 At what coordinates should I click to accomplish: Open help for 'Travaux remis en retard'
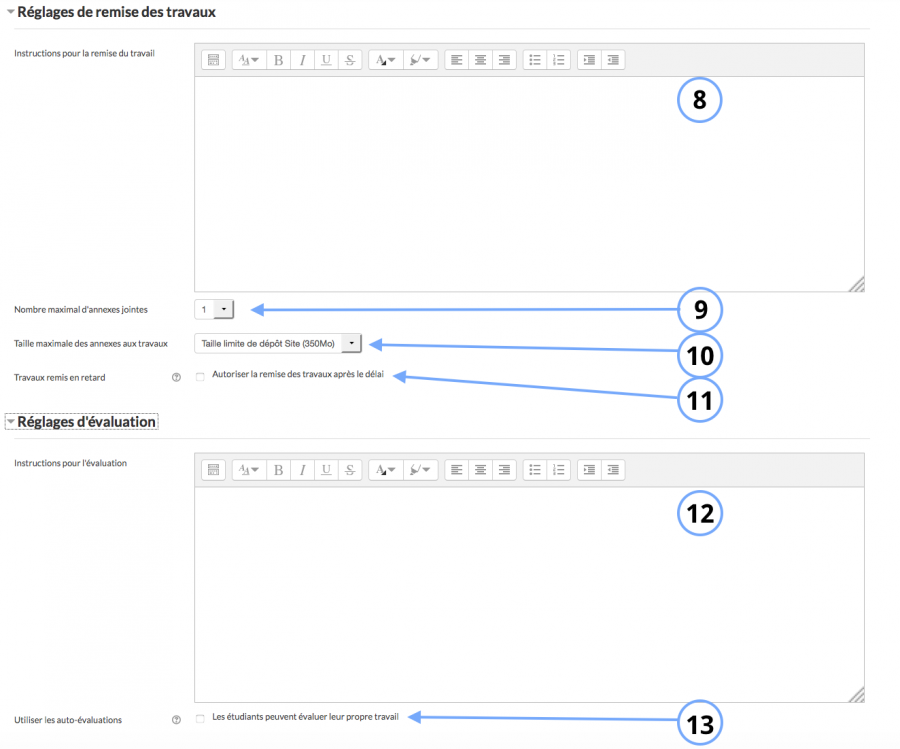176,377
